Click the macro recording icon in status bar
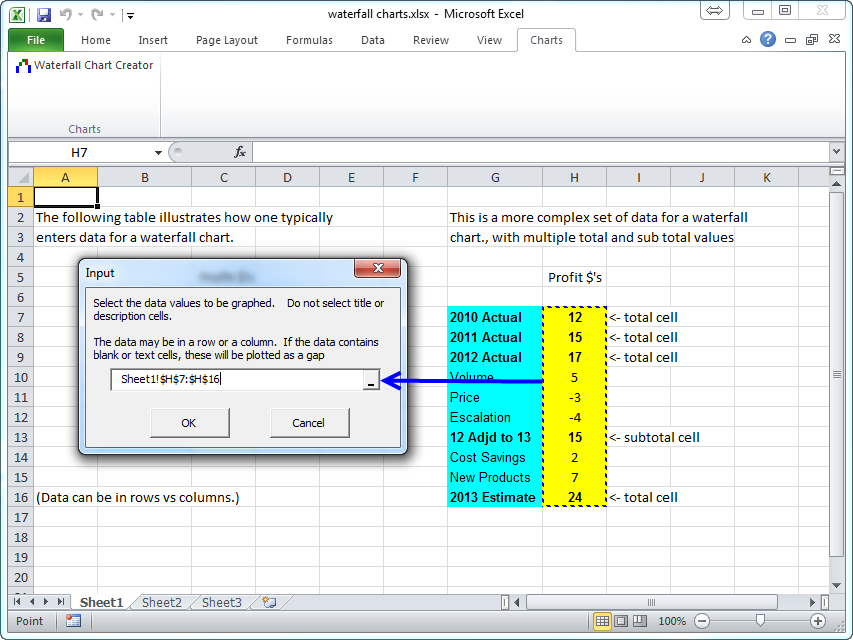 (x=73, y=621)
